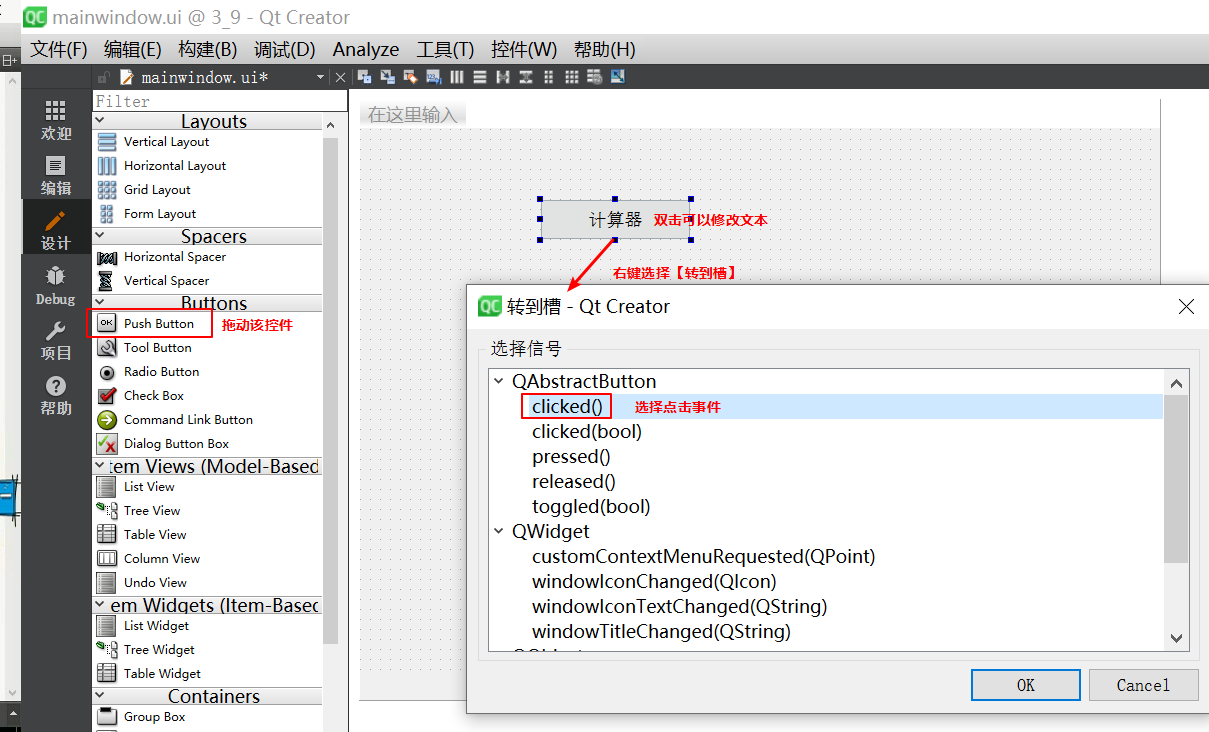Open the 帮助(H) menu
1209x732 pixels.
[x=604, y=49]
